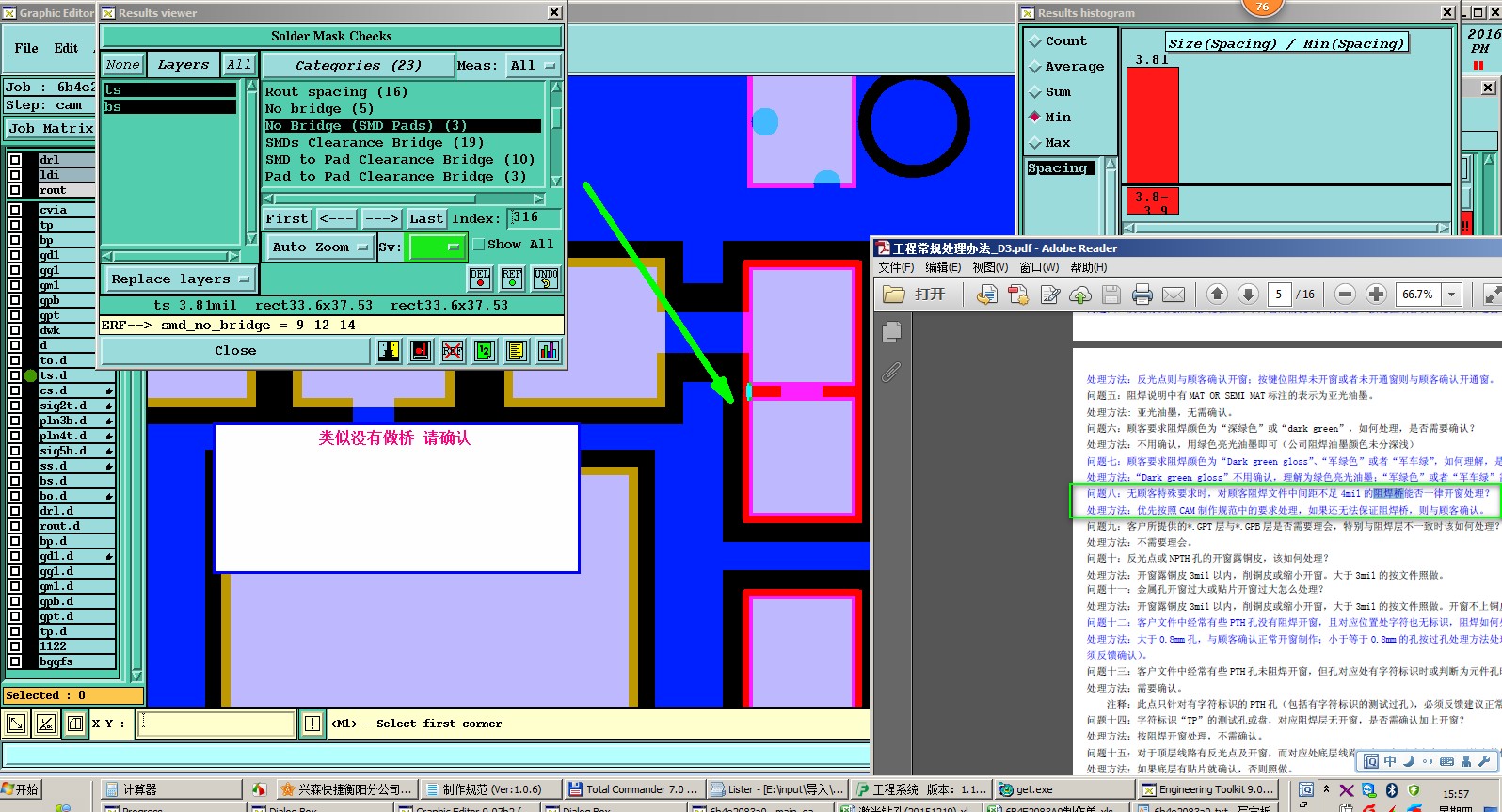Click Adobe Reader page number field
The height and width of the screenshot is (812, 1502).
[1279, 295]
